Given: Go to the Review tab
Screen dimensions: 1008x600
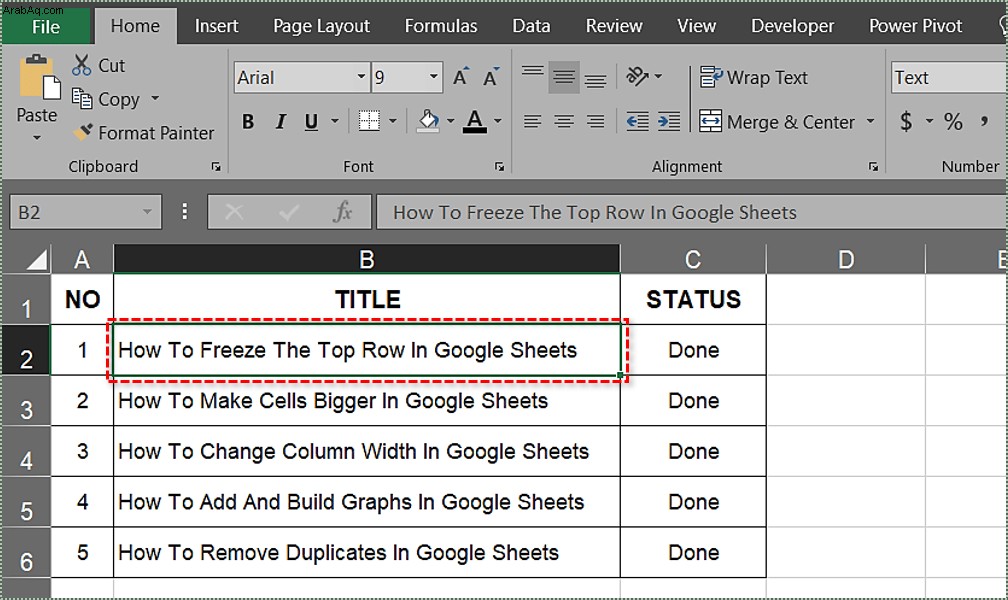Looking at the screenshot, I should [x=614, y=26].
